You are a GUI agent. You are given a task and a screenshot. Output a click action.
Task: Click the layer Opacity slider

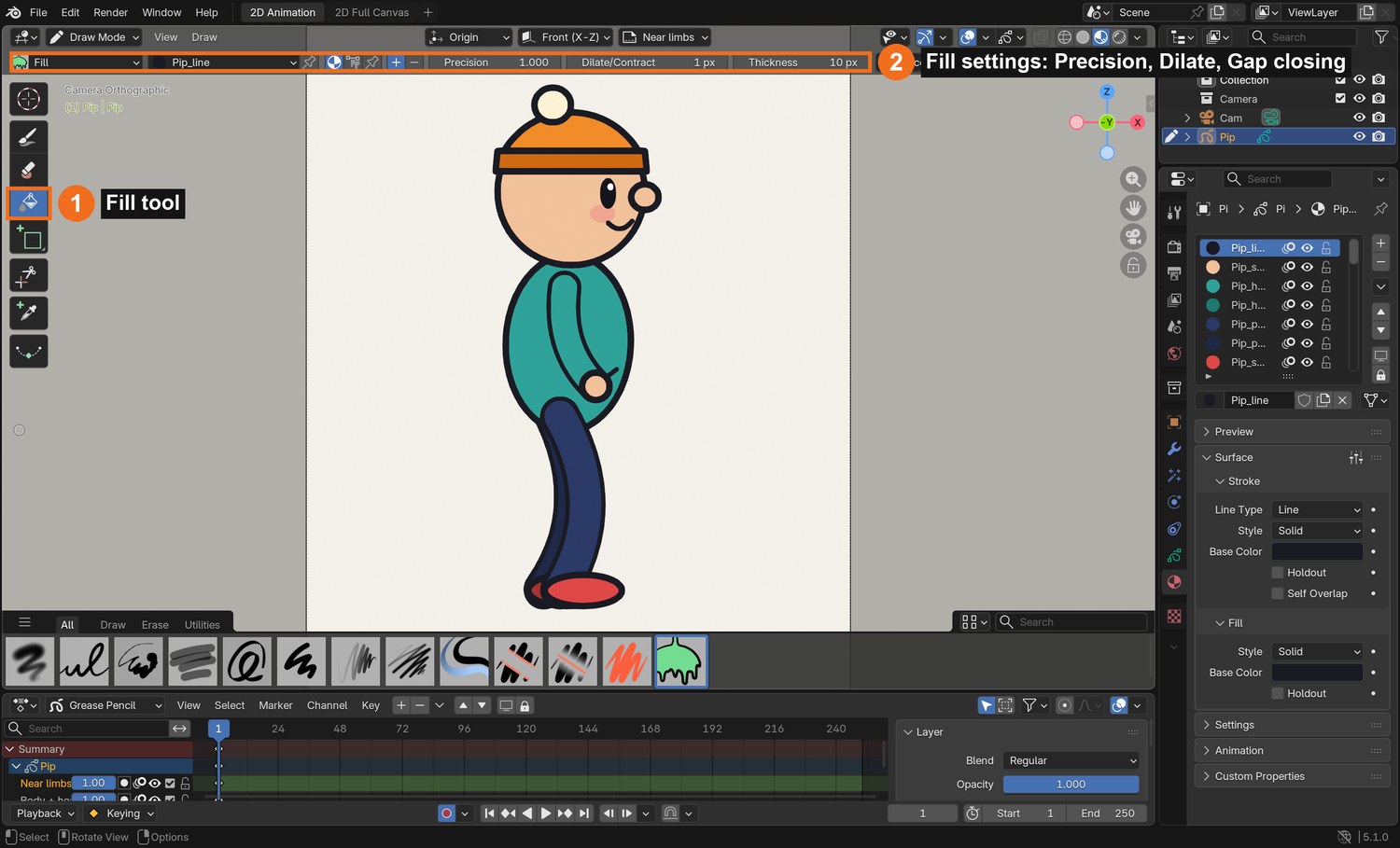coord(1071,785)
